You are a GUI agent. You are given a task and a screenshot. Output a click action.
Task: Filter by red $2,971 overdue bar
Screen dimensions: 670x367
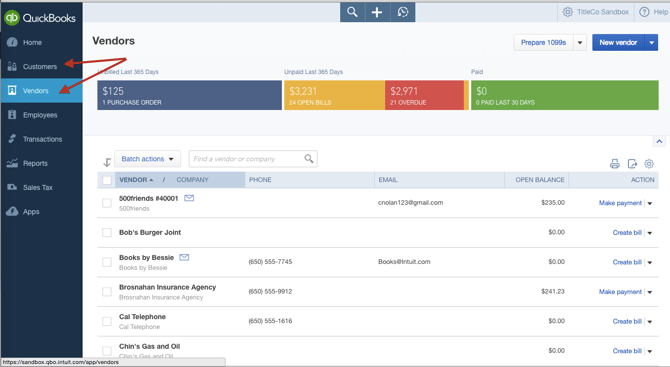pyautogui.click(x=424, y=95)
